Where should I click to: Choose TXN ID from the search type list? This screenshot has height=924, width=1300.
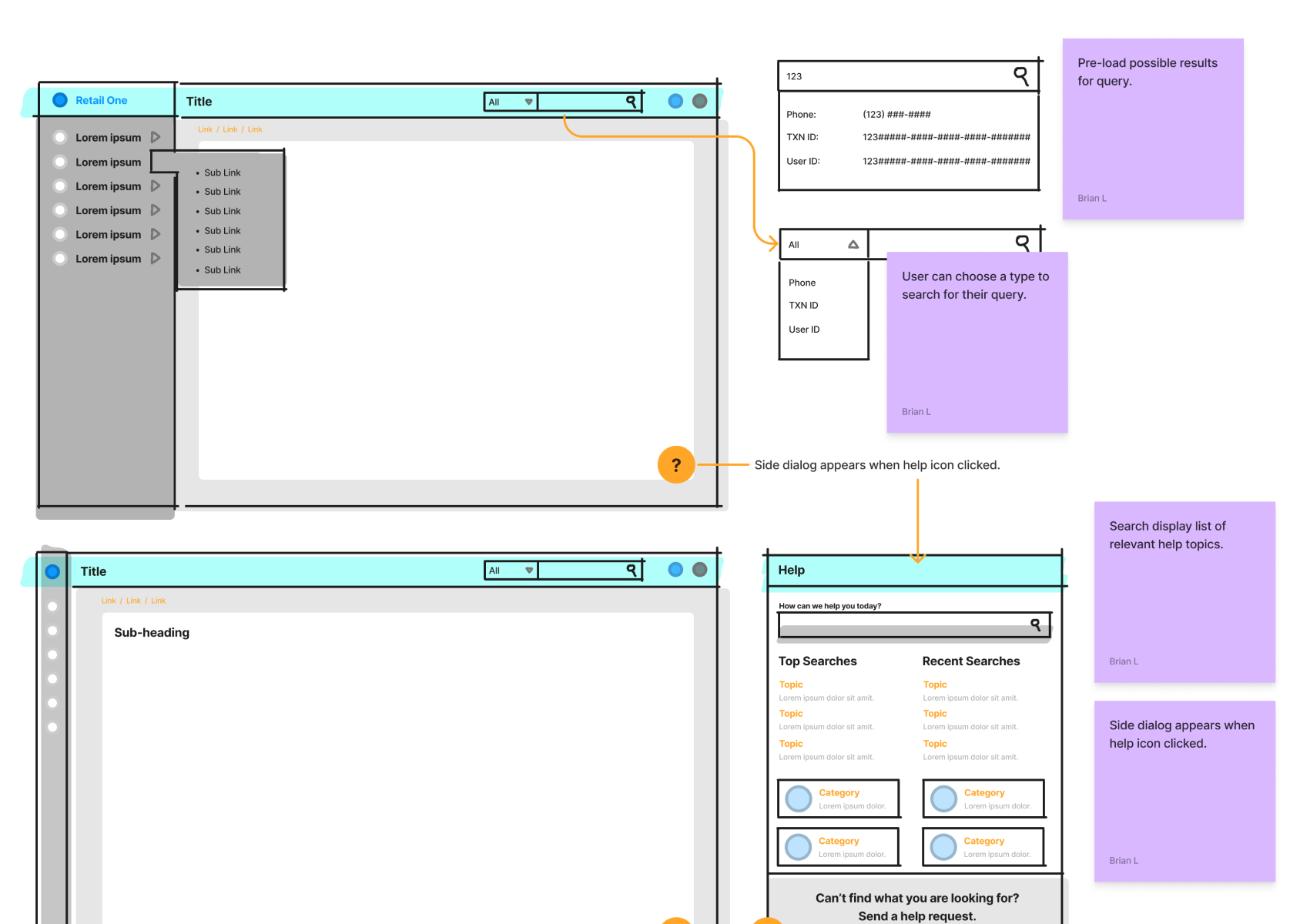[x=803, y=306]
